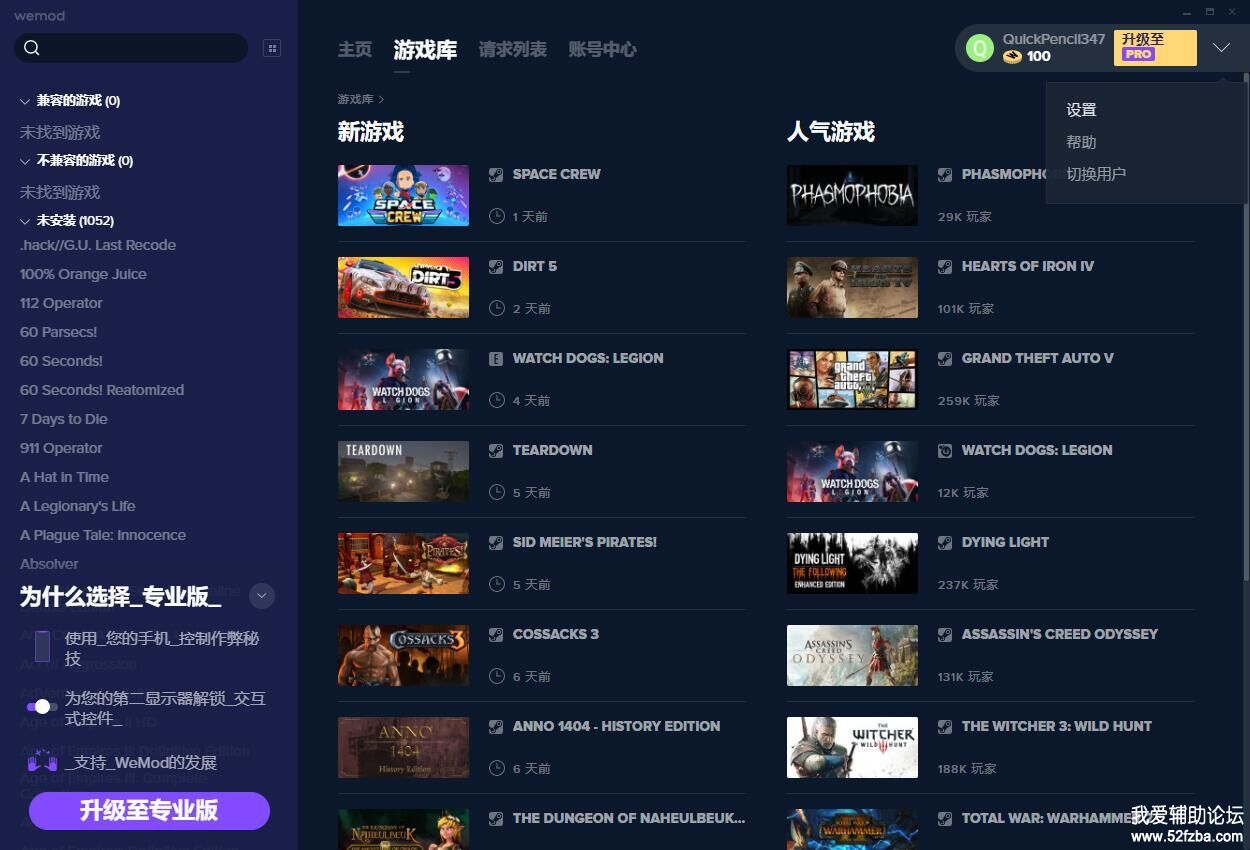Image resolution: width=1250 pixels, height=850 pixels.
Task: Click the Steam icon beside THE DUNGEON OF NAHEULBEUK
Action: click(496, 818)
